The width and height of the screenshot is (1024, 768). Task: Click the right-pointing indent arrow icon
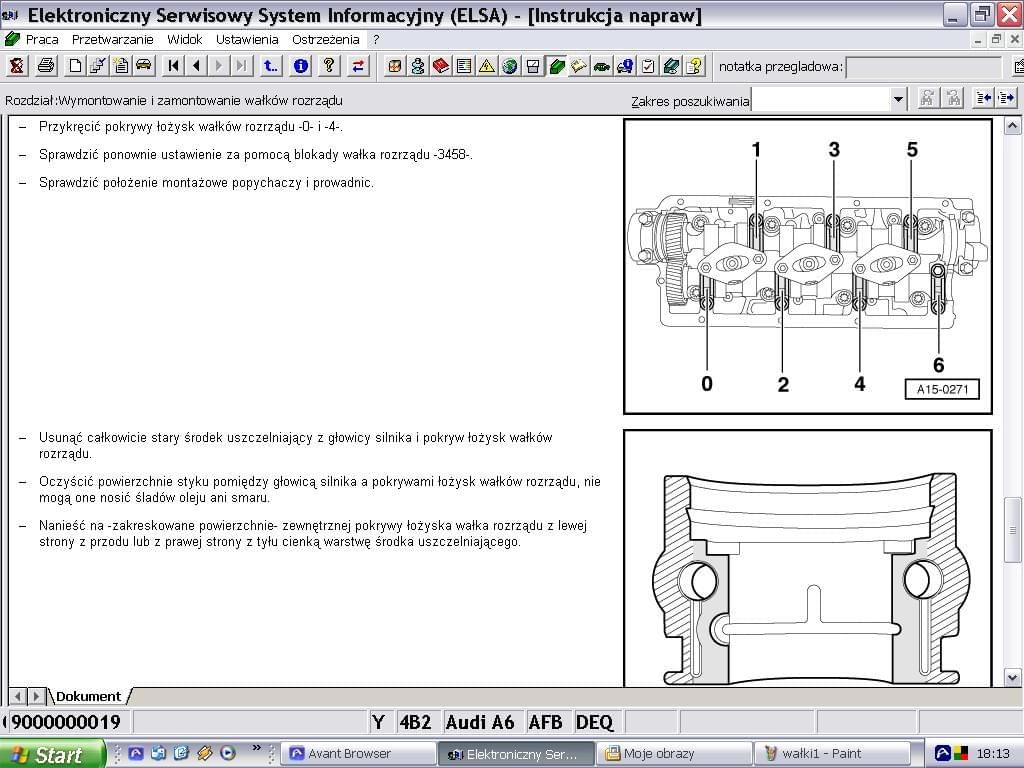(x=1006, y=99)
